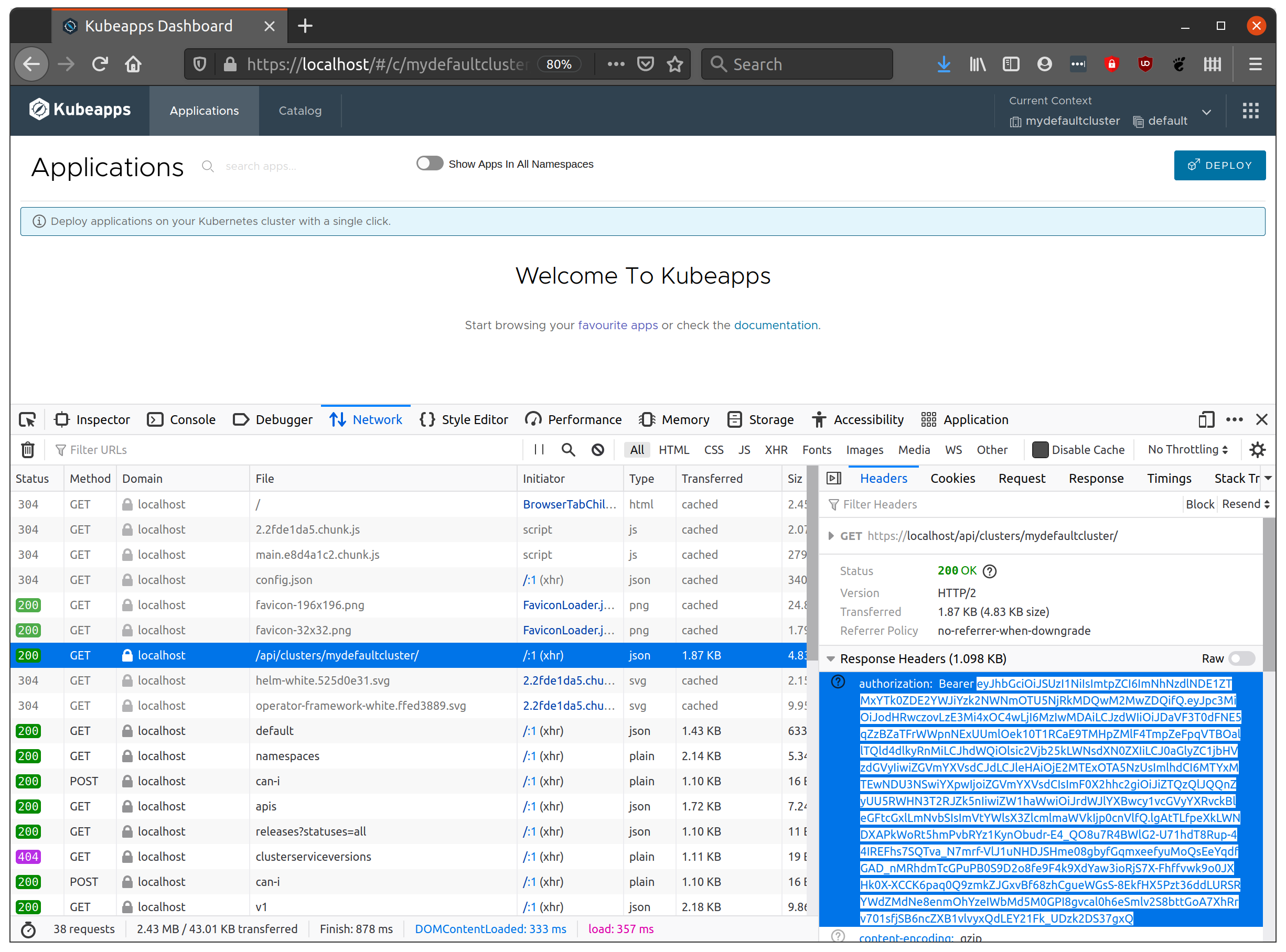Toggle Raw response headers switch

(x=1241, y=658)
